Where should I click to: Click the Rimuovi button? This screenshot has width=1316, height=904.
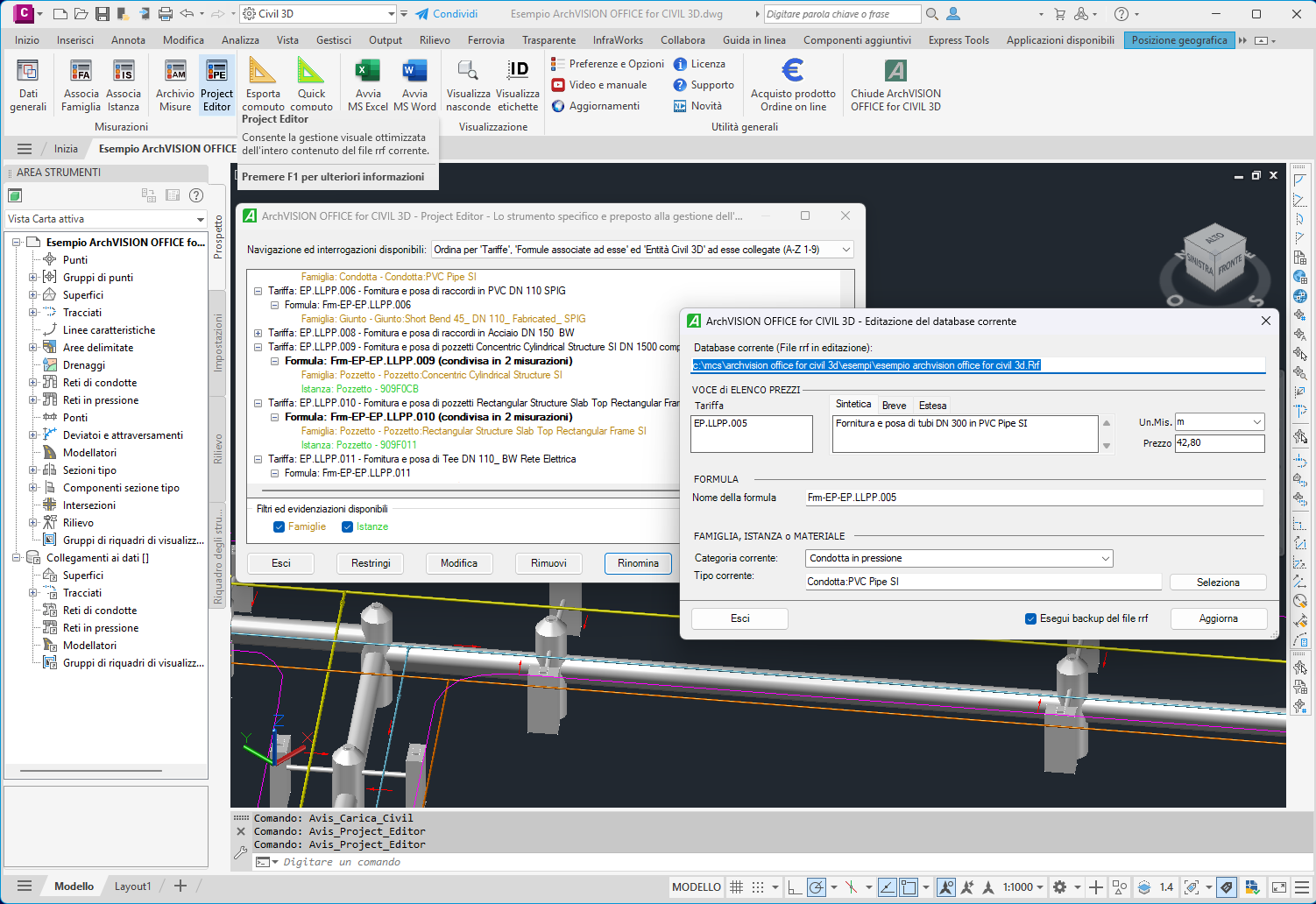548,563
